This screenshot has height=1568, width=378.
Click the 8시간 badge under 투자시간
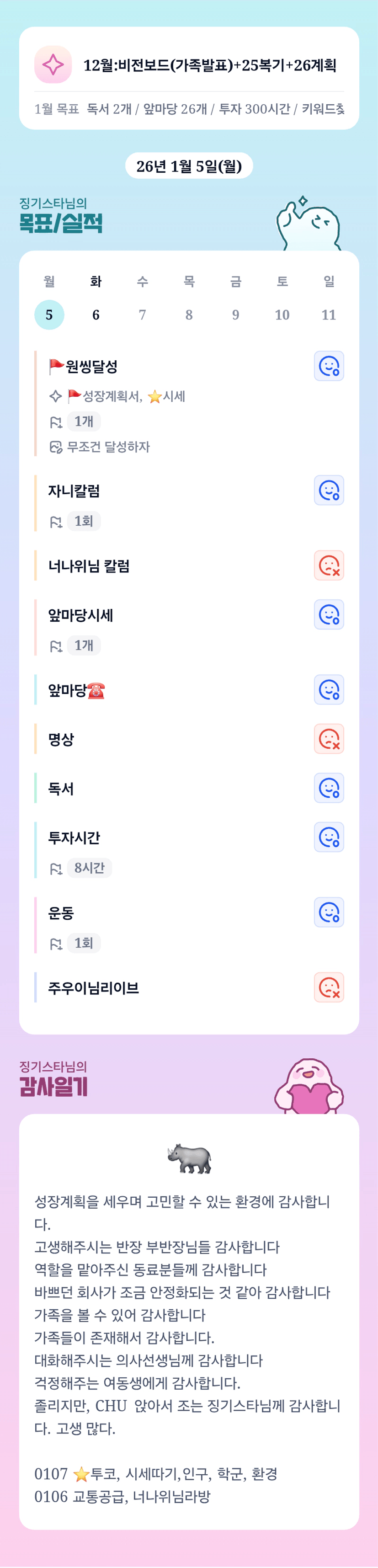click(x=90, y=868)
